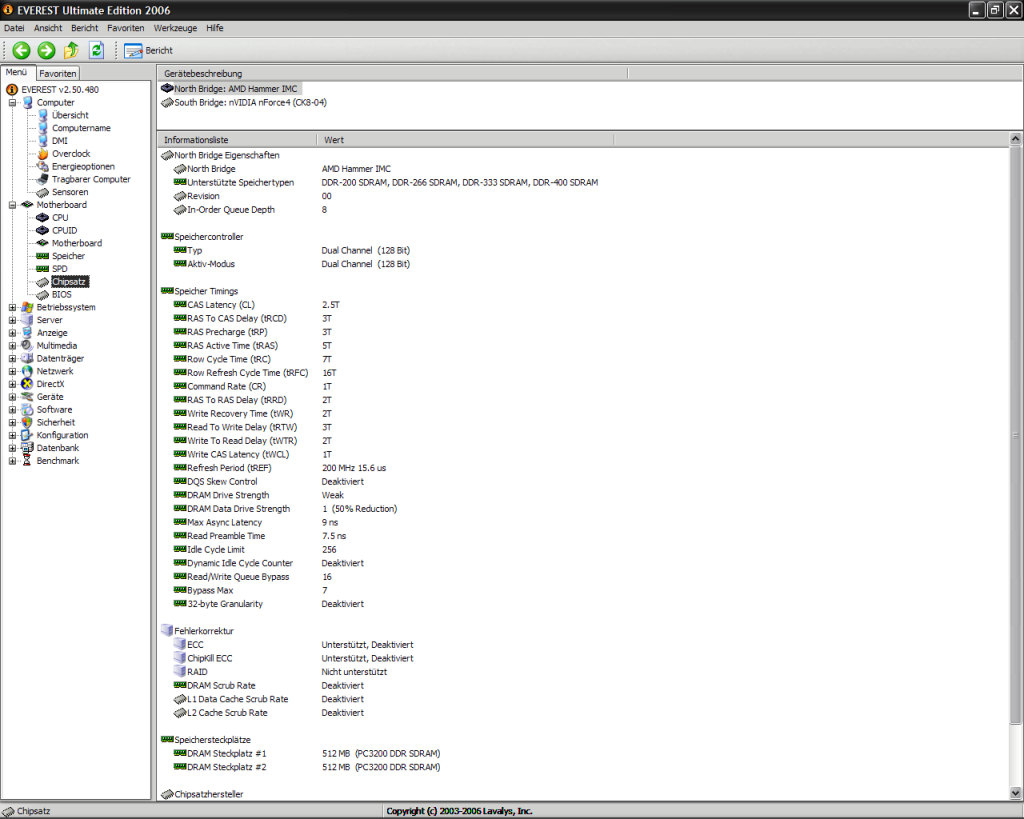Click the Chipsatzhersteller section heading
The height and width of the screenshot is (819, 1024).
click(x=202, y=794)
